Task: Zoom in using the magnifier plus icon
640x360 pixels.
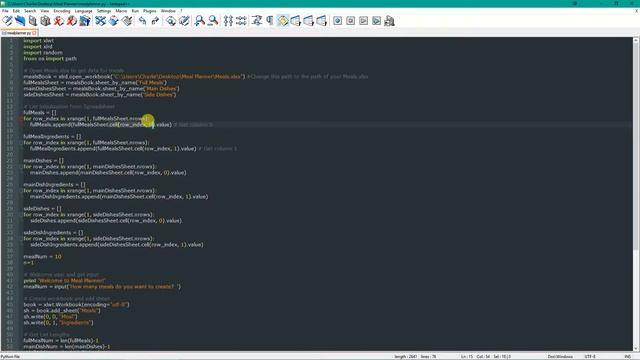Action: coord(200,20)
